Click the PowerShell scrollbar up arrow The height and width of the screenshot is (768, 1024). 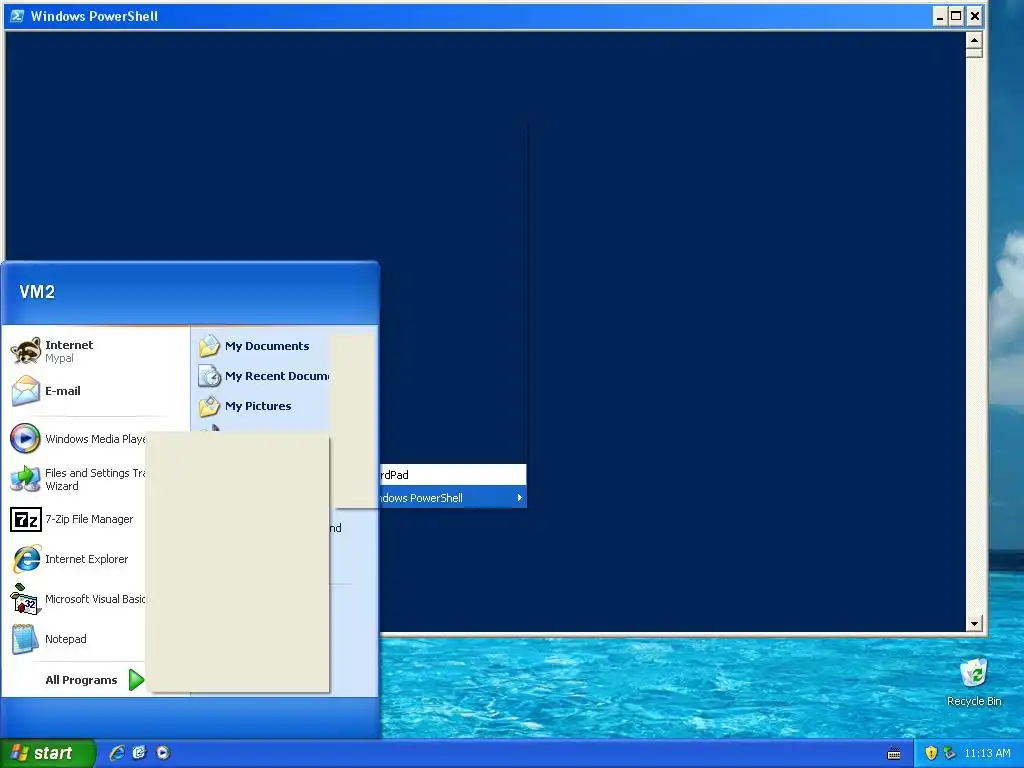pos(974,40)
